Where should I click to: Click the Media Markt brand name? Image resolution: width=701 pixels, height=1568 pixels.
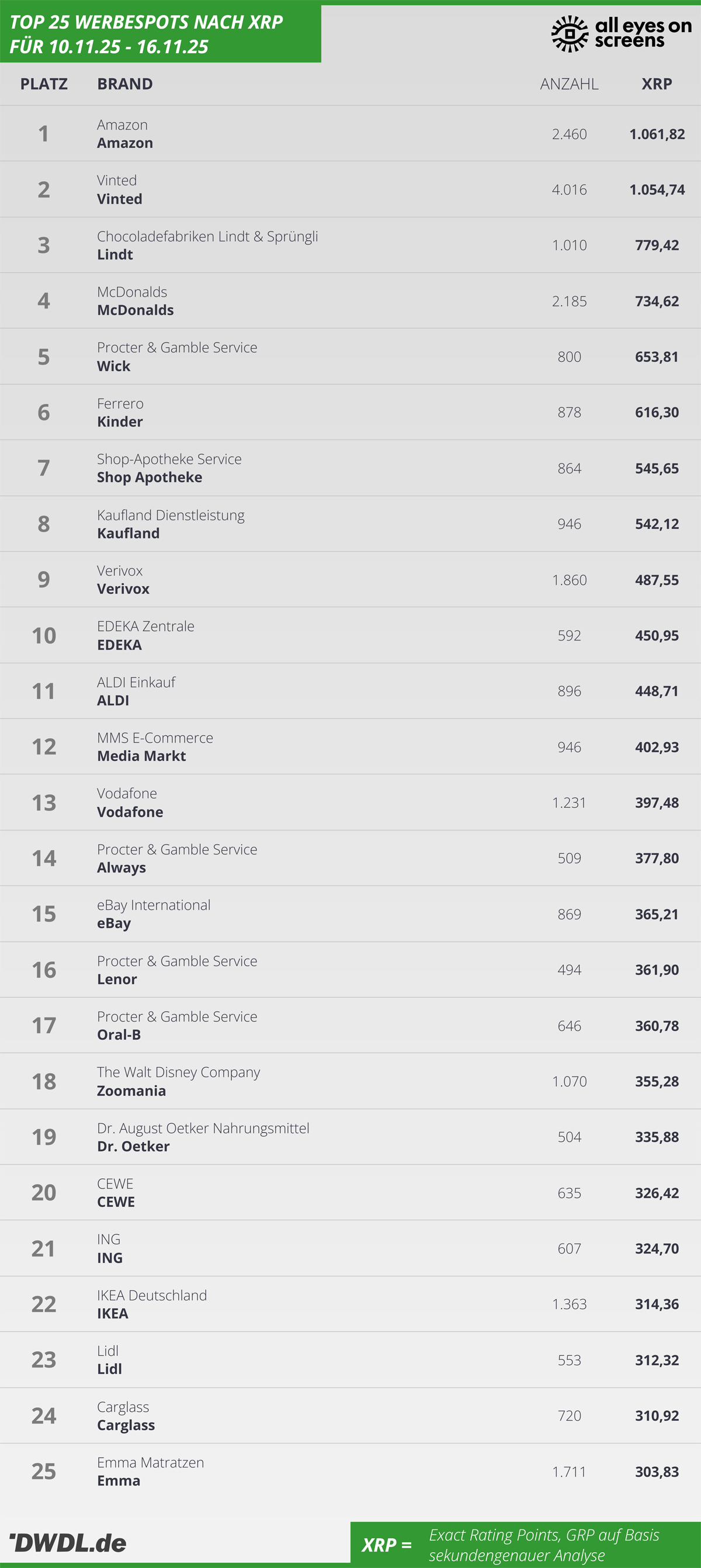pos(141,756)
